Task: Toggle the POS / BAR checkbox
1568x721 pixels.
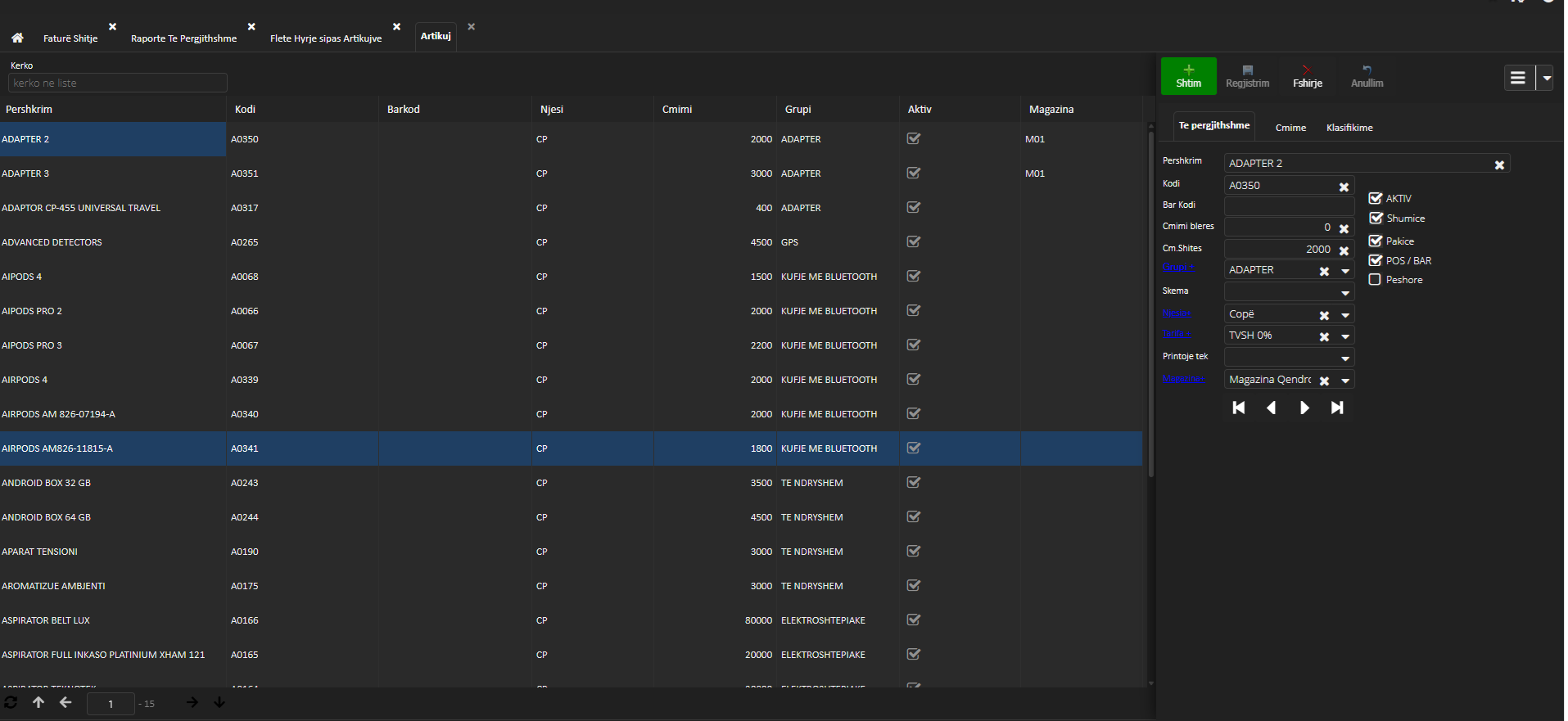Action: tap(1376, 260)
